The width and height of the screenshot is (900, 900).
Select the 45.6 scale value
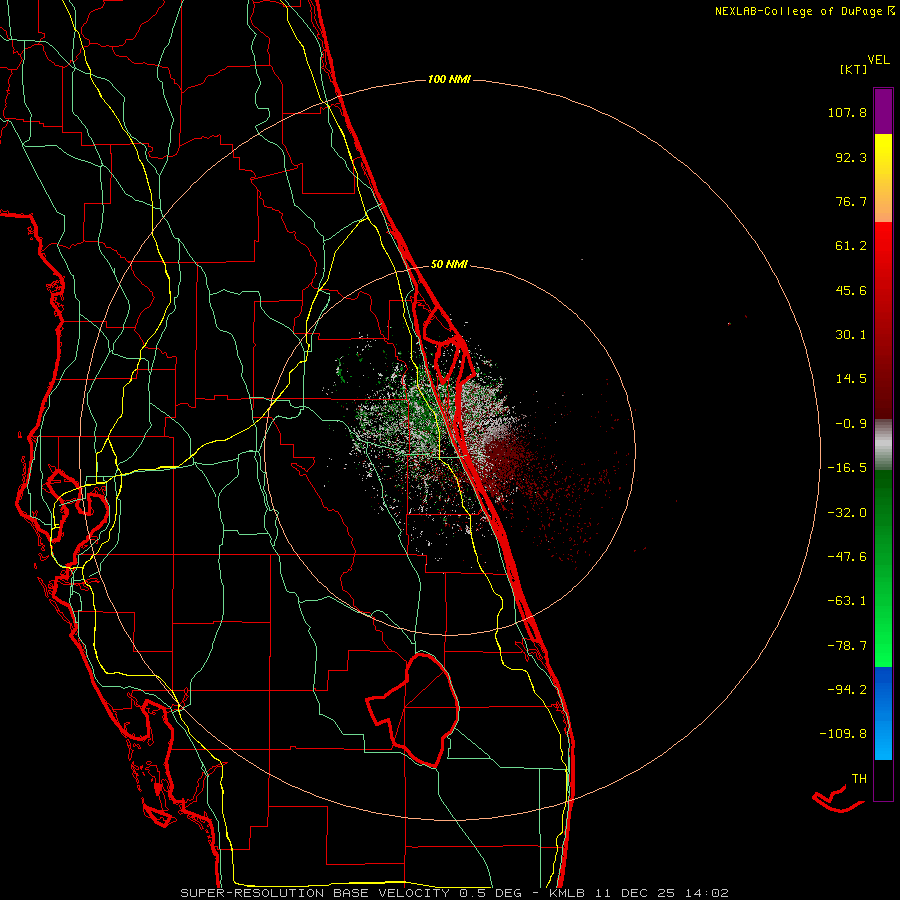(x=851, y=290)
